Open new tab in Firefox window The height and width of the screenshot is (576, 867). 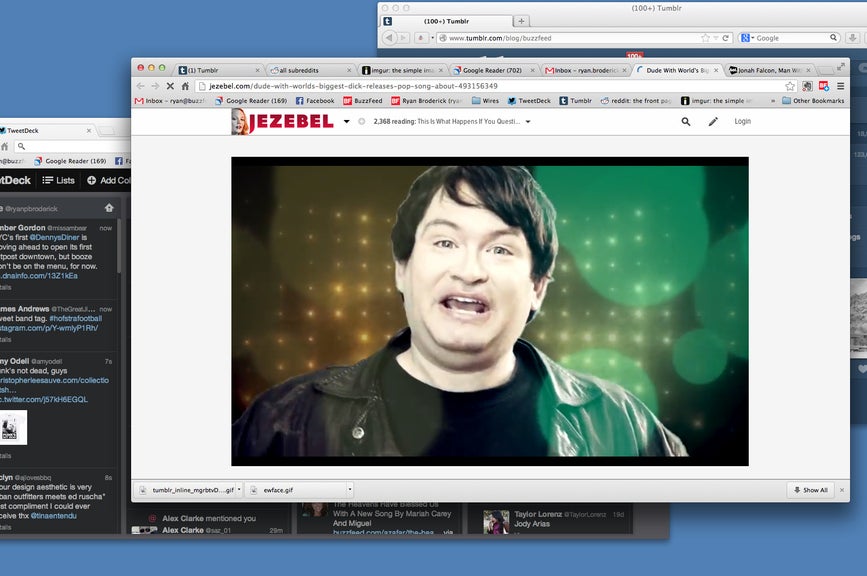tap(521, 21)
